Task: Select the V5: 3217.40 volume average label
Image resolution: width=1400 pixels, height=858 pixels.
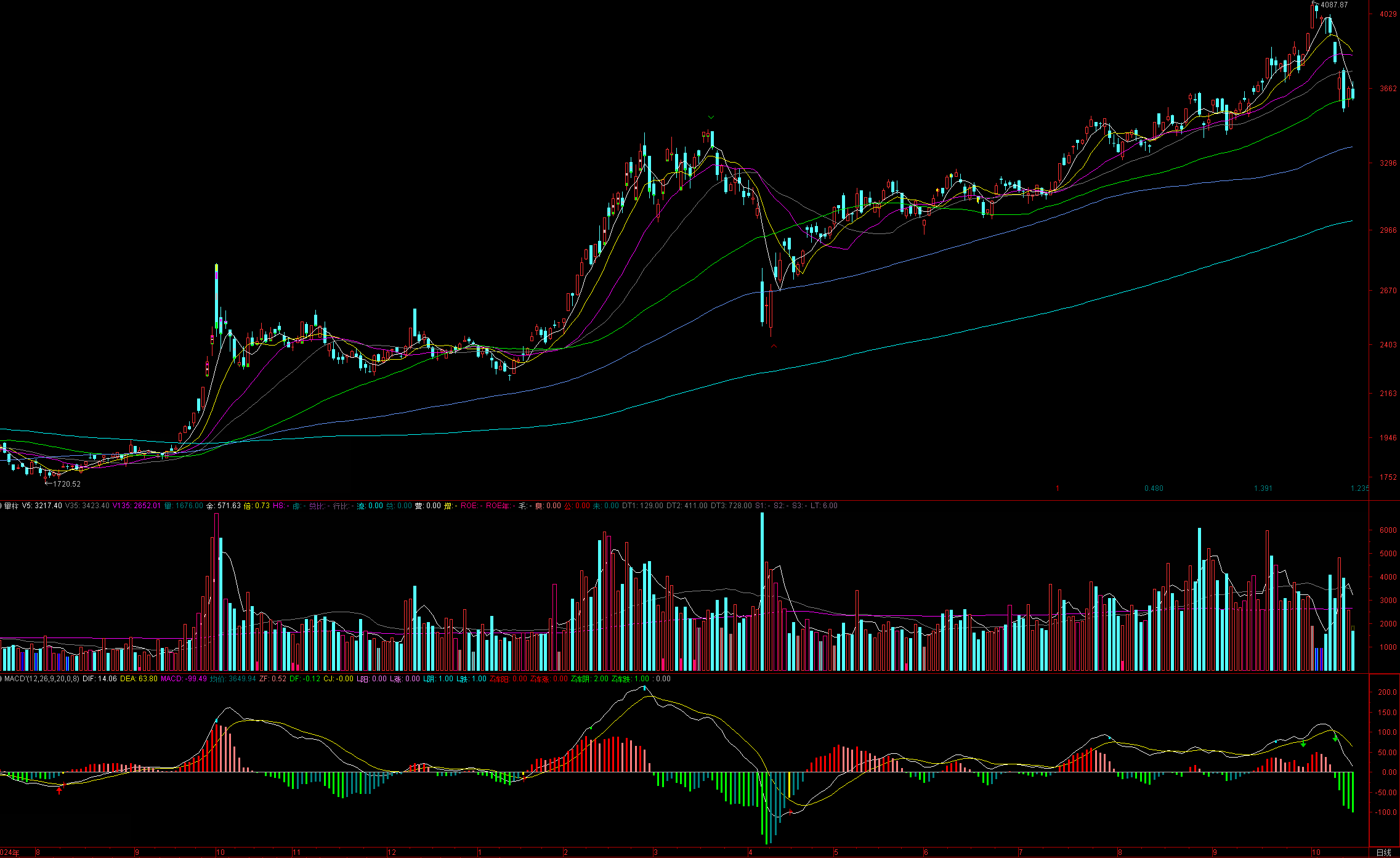Action: [42, 506]
